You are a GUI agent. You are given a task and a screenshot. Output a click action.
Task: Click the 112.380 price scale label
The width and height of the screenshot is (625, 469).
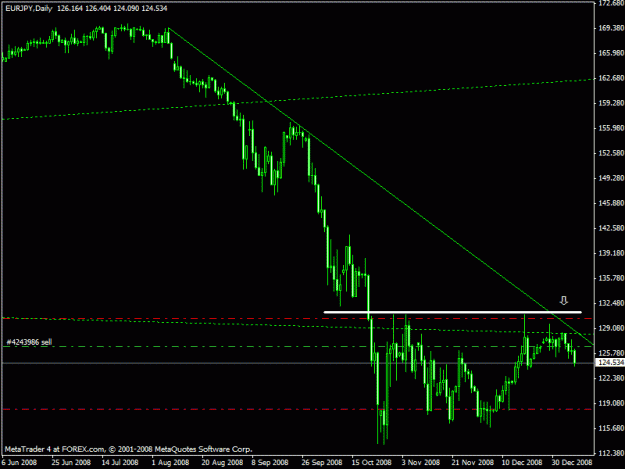pyautogui.click(x=611, y=453)
